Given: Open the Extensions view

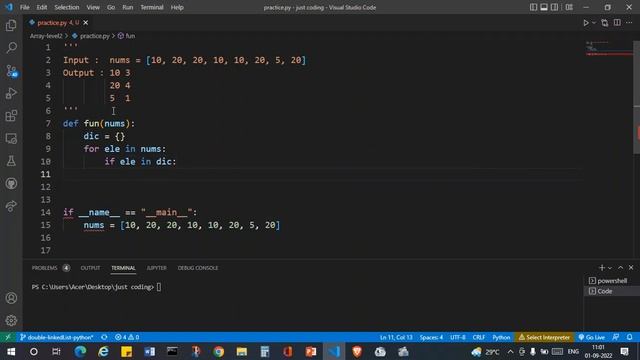Looking at the screenshot, I should tap(11, 116).
